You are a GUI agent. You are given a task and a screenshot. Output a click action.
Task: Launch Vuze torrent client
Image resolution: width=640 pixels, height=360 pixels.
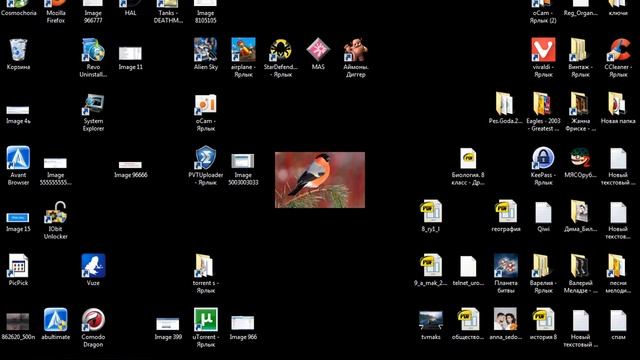[93, 266]
